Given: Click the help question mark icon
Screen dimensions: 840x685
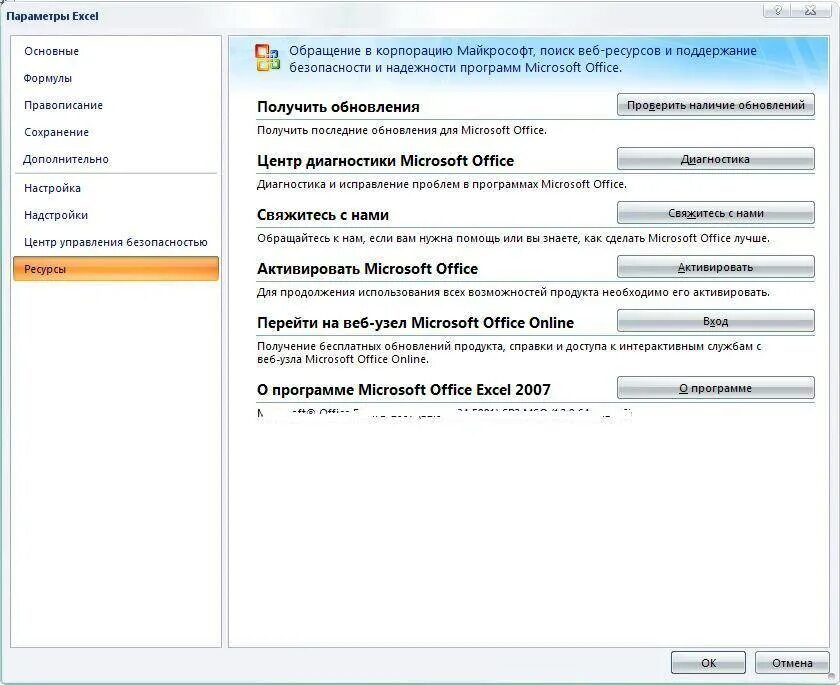Looking at the screenshot, I should [x=778, y=10].
